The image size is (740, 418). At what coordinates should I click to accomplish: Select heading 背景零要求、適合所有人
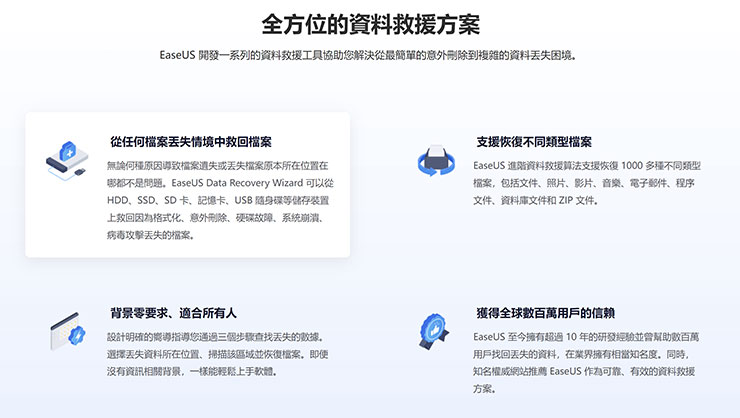coord(173,313)
